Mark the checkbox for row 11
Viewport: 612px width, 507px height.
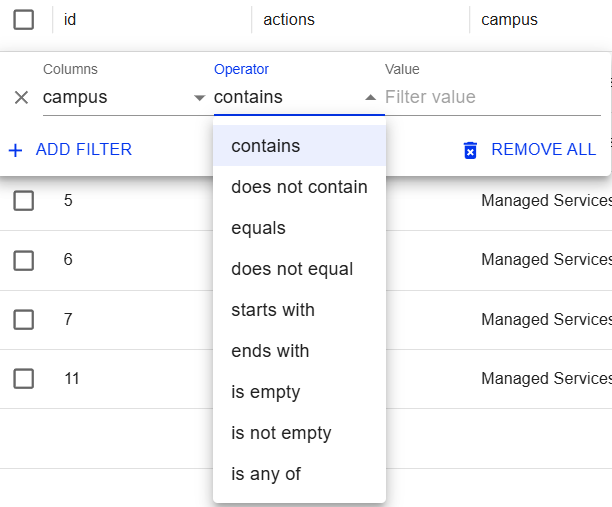[x=23, y=379]
